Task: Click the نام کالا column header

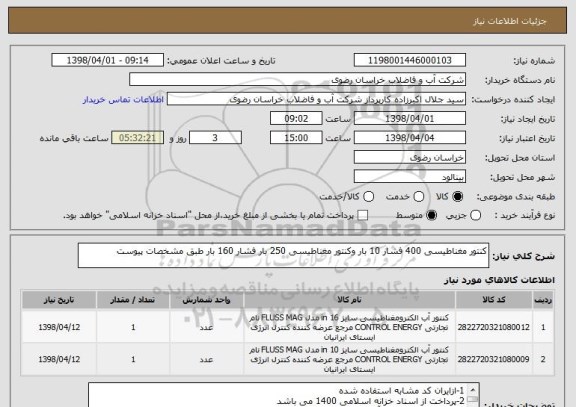Action: pos(349,300)
